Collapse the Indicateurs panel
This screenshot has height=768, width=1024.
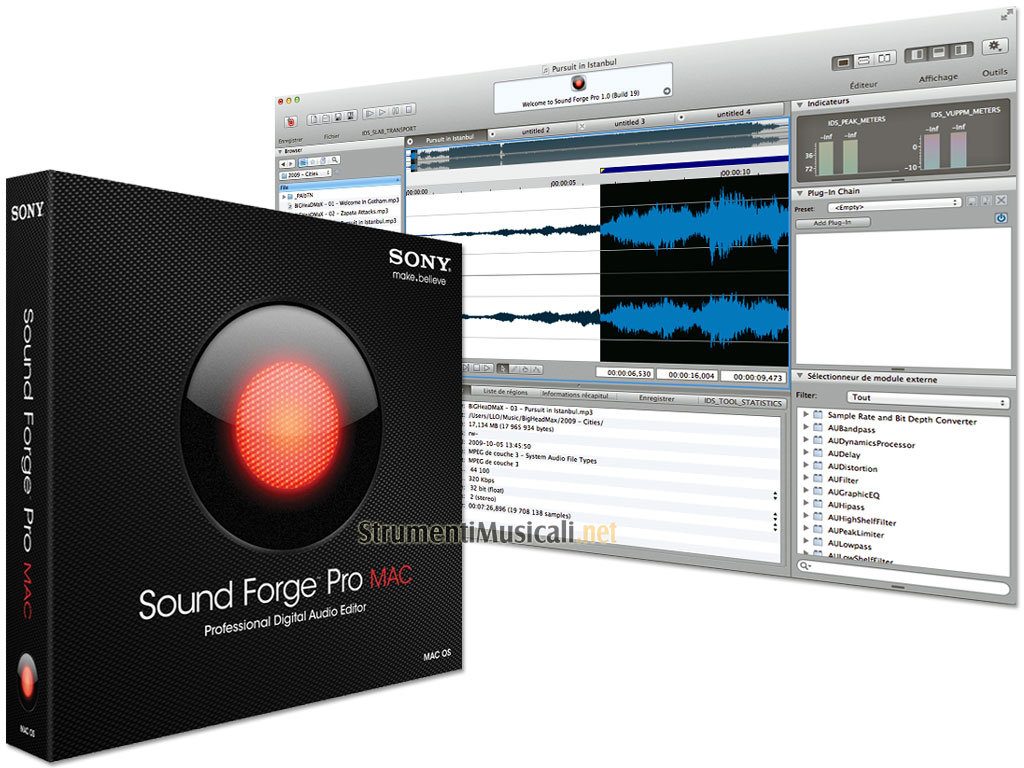(799, 104)
